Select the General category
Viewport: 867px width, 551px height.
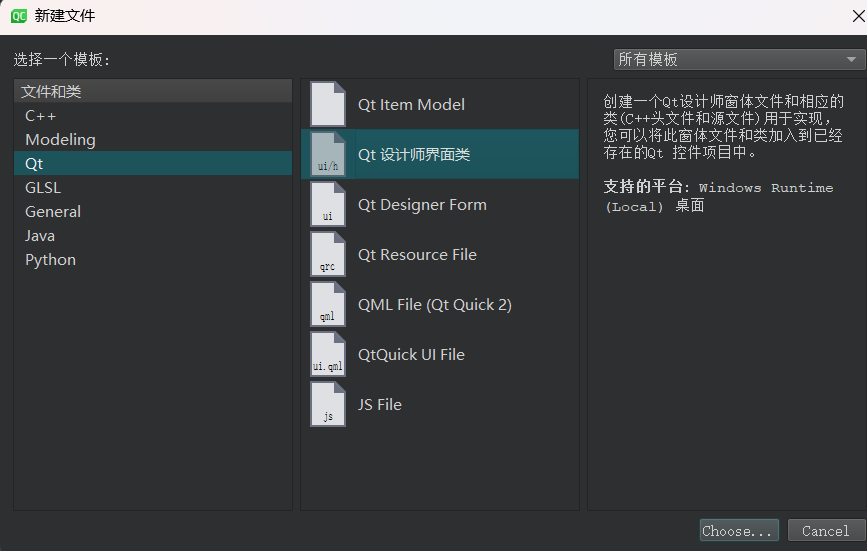tap(153, 212)
